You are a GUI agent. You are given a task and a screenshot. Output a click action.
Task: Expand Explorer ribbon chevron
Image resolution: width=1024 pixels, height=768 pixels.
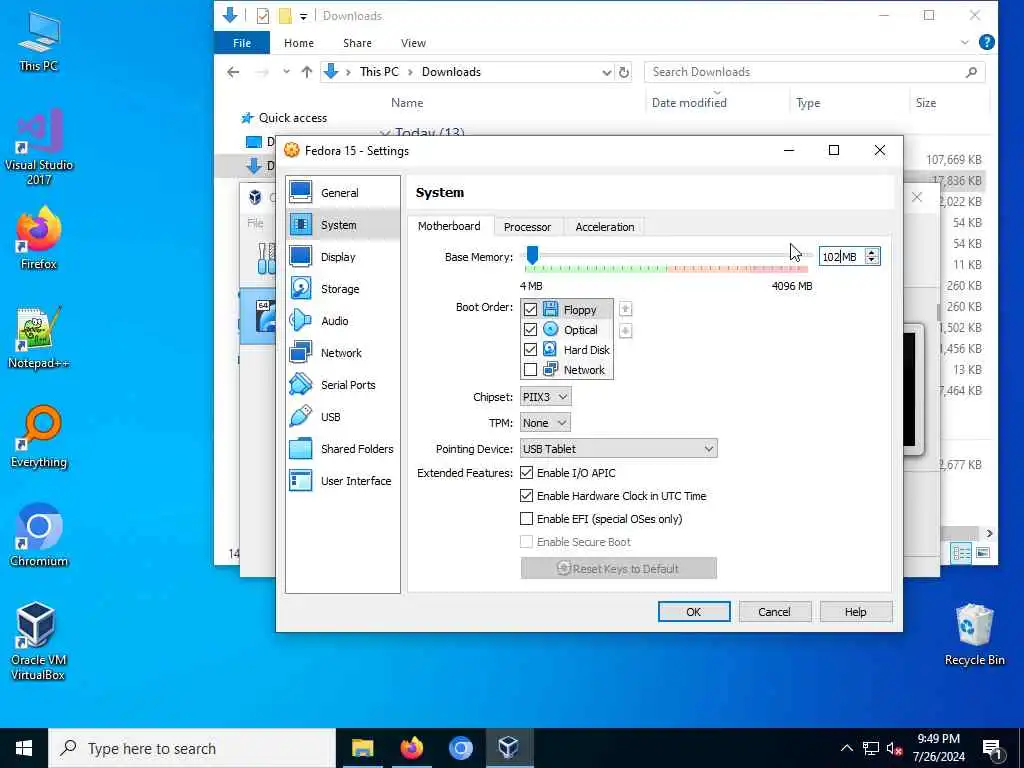[x=965, y=42]
